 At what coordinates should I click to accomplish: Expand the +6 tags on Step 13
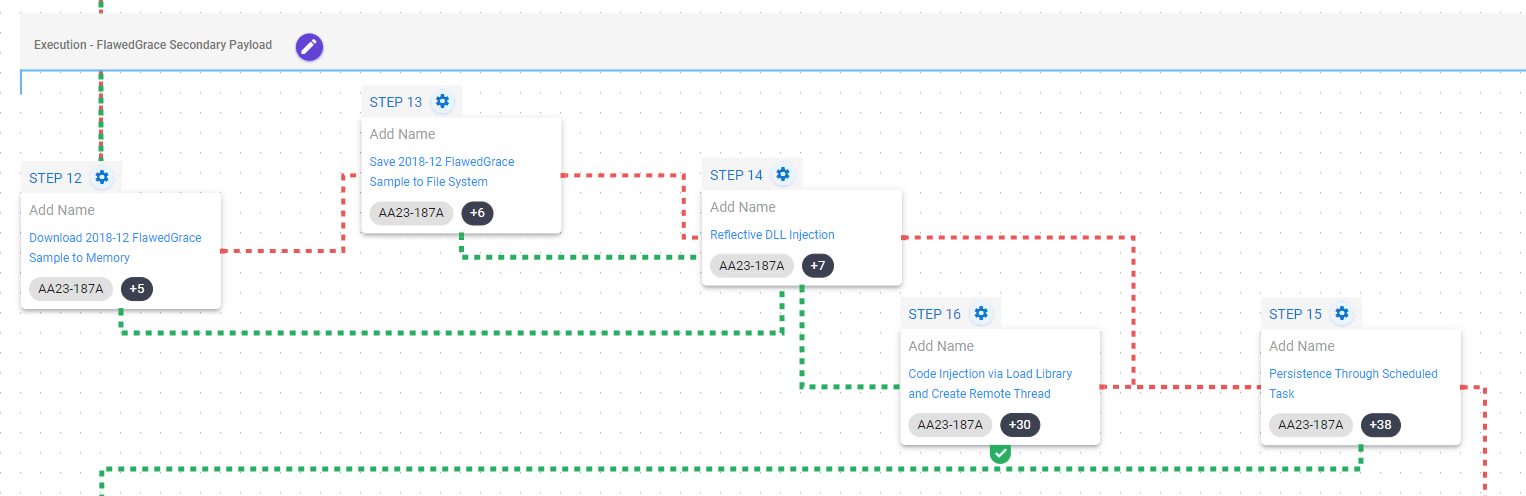click(x=477, y=213)
